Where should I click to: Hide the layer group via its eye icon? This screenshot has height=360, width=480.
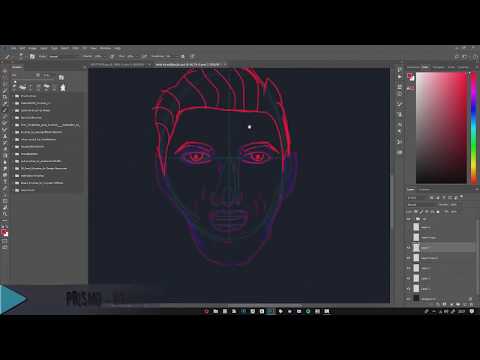tap(409, 219)
